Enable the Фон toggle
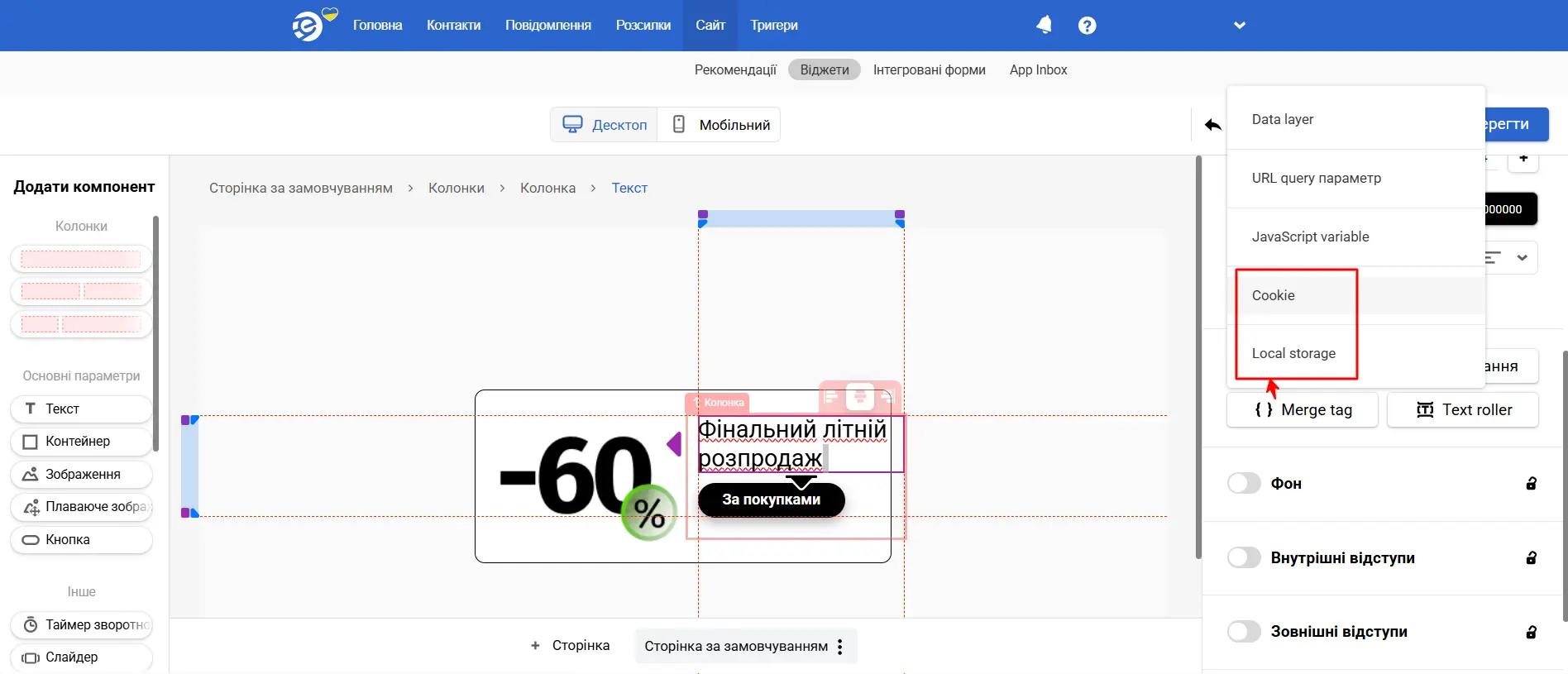This screenshot has width=1568, height=674. pyautogui.click(x=1244, y=484)
